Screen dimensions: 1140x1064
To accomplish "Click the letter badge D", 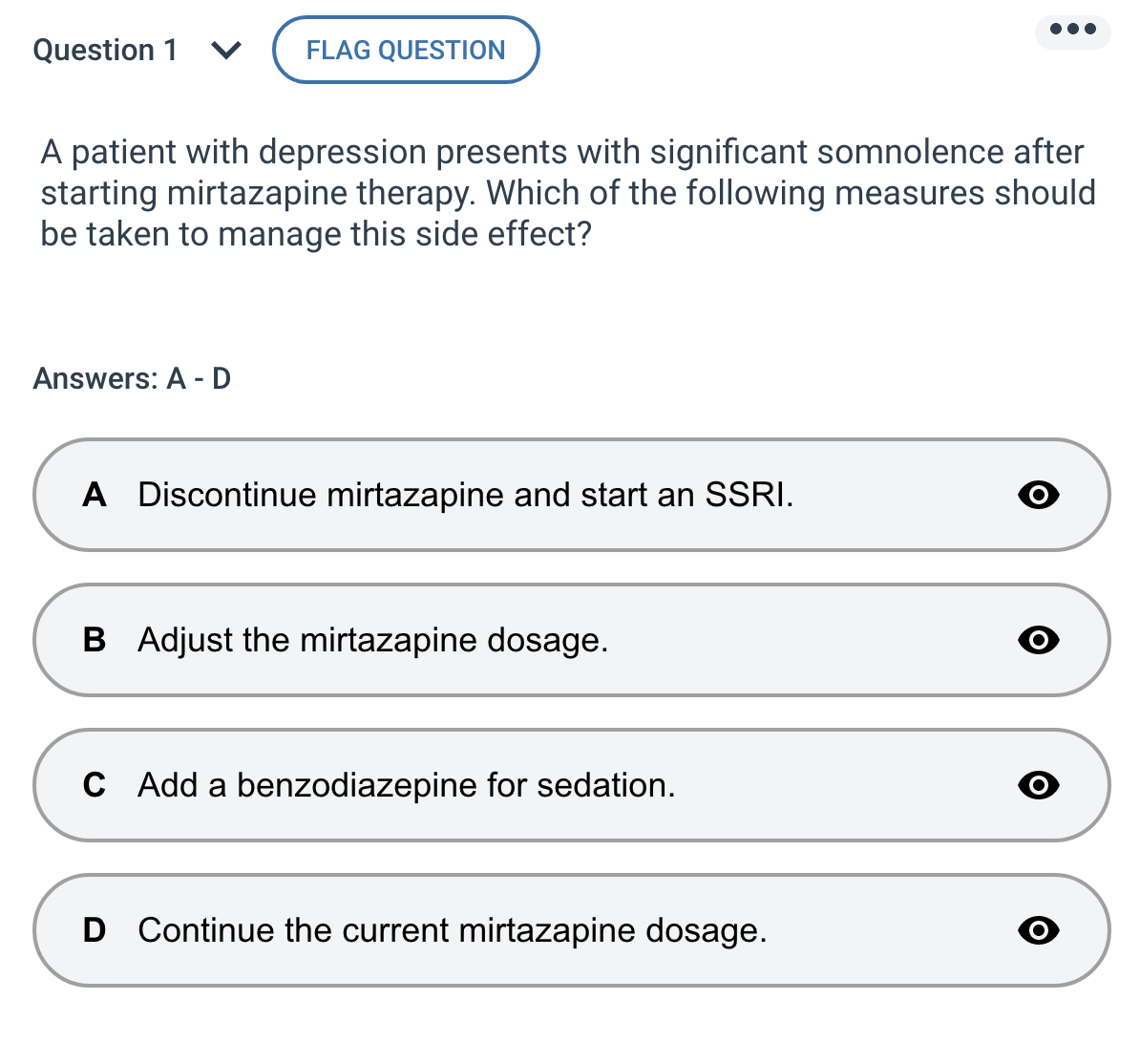I will 94,930.
